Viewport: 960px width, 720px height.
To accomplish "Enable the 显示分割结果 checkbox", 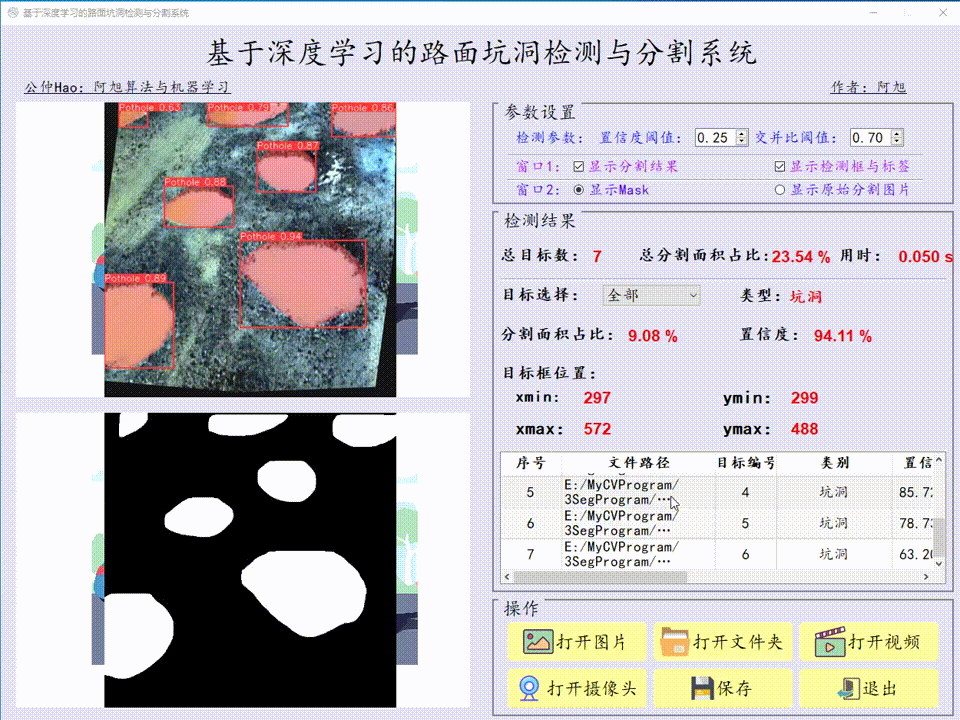I will [x=579, y=165].
